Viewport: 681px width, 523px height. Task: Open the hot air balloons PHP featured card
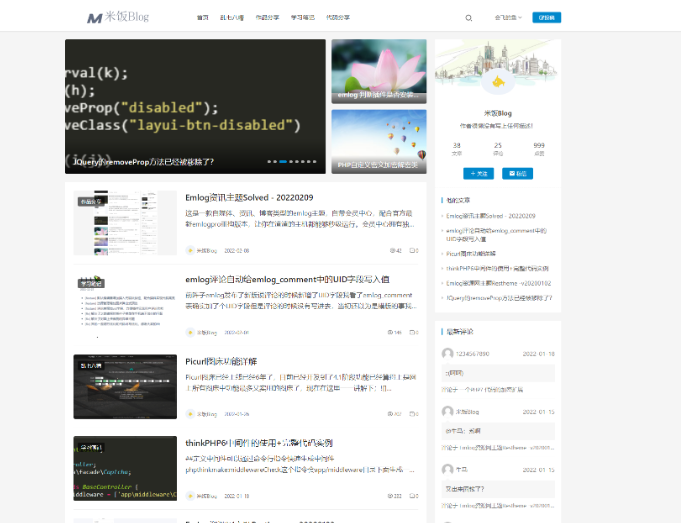[379, 142]
